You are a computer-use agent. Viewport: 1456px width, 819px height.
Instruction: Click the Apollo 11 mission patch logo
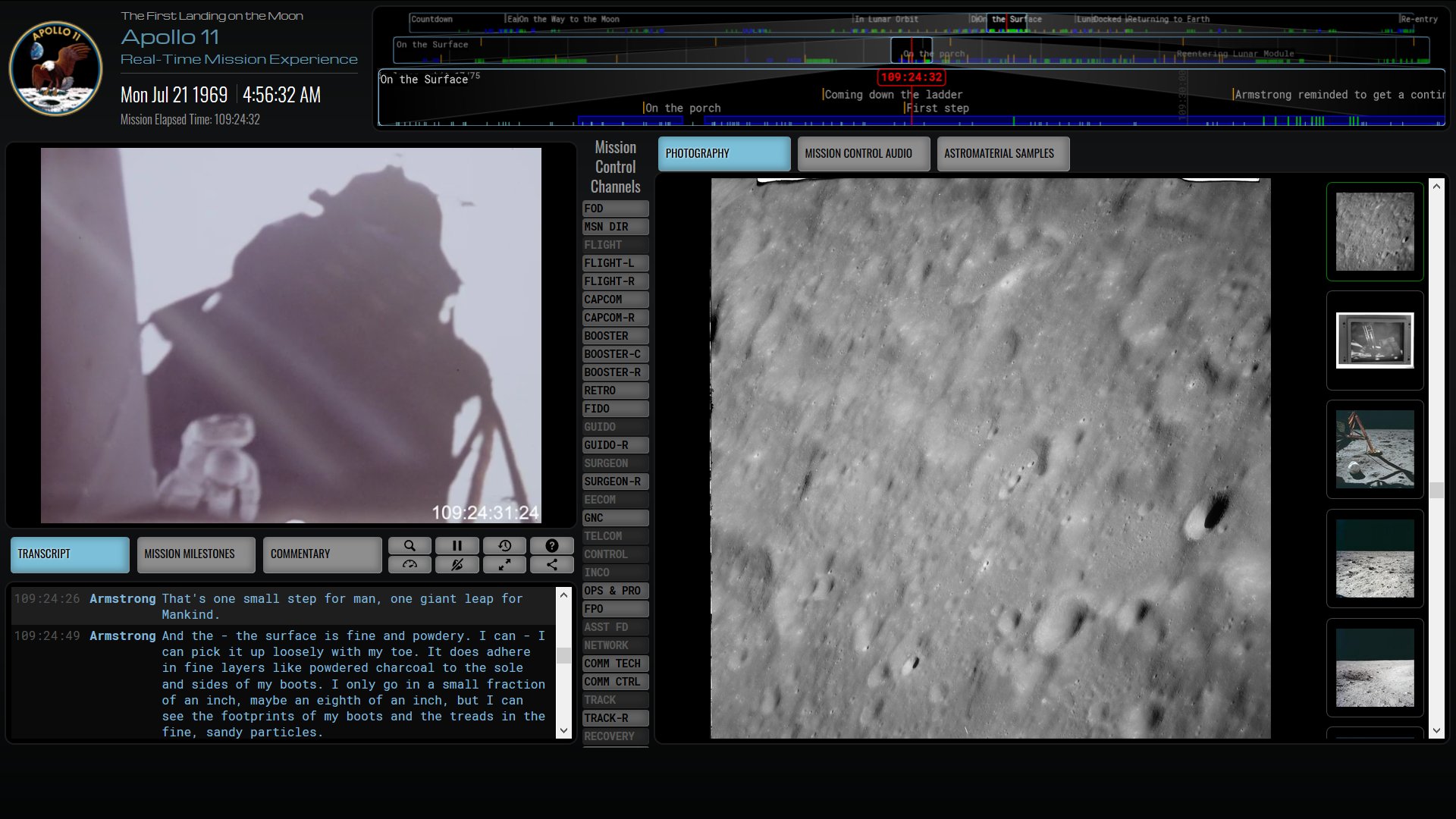point(55,68)
